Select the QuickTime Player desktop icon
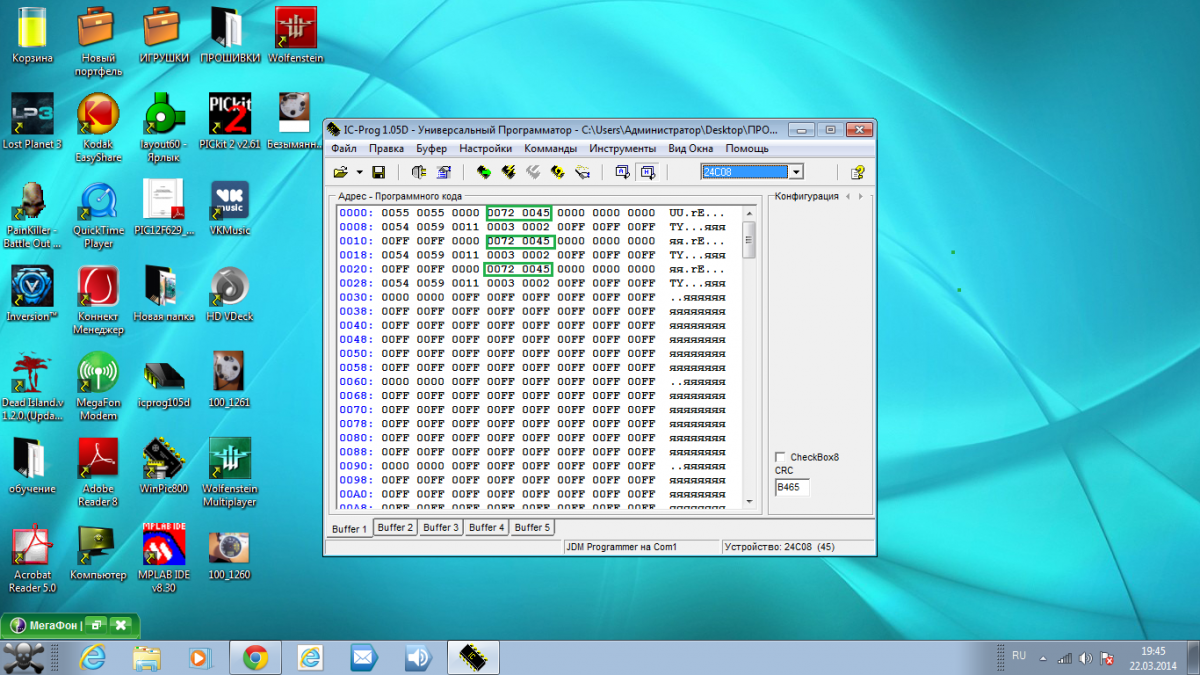This screenshot has height=675, width=1200. point(98,214)
